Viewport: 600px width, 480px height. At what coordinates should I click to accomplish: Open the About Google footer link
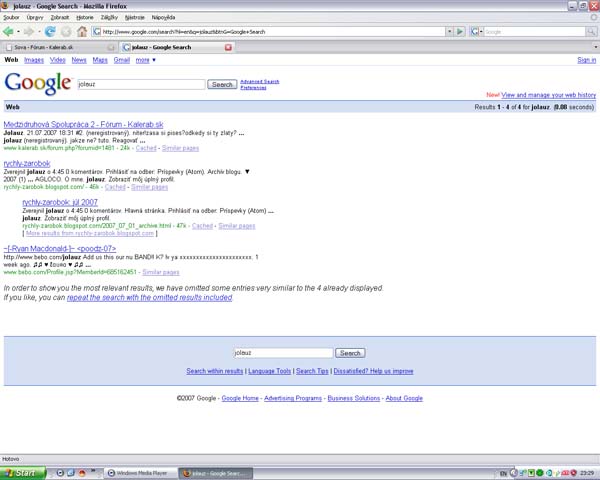click(404, 398)
